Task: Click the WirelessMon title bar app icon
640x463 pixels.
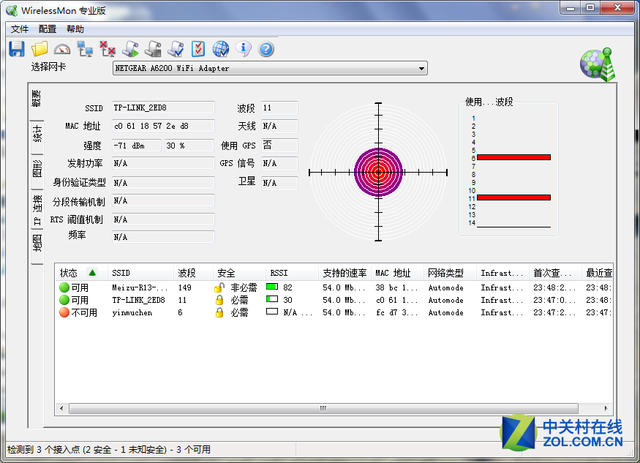Action: coord(11,11)
